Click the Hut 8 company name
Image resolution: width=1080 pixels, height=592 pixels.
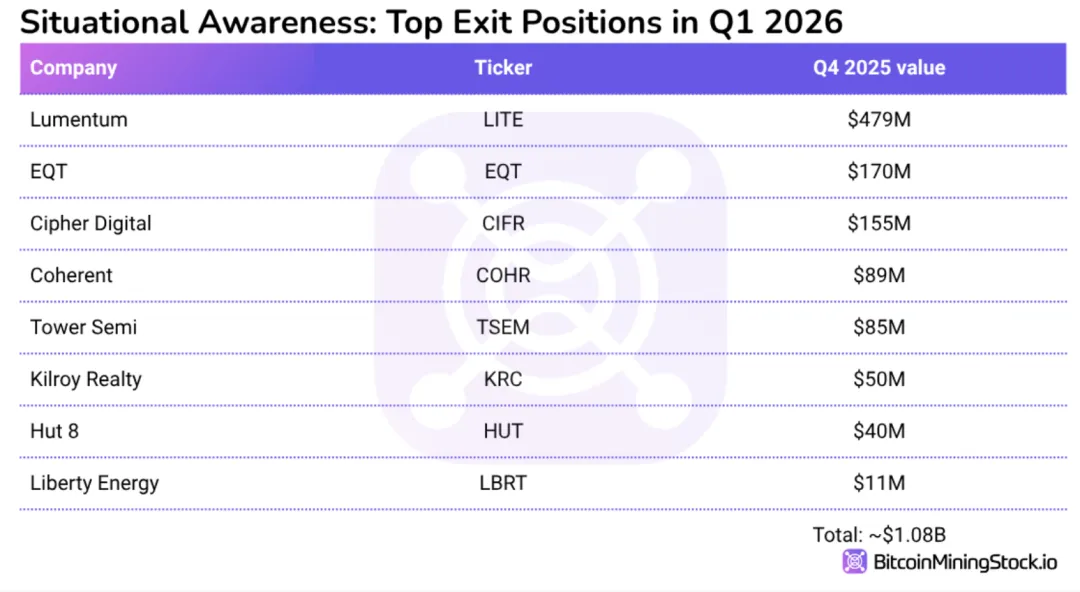(54, 431)
